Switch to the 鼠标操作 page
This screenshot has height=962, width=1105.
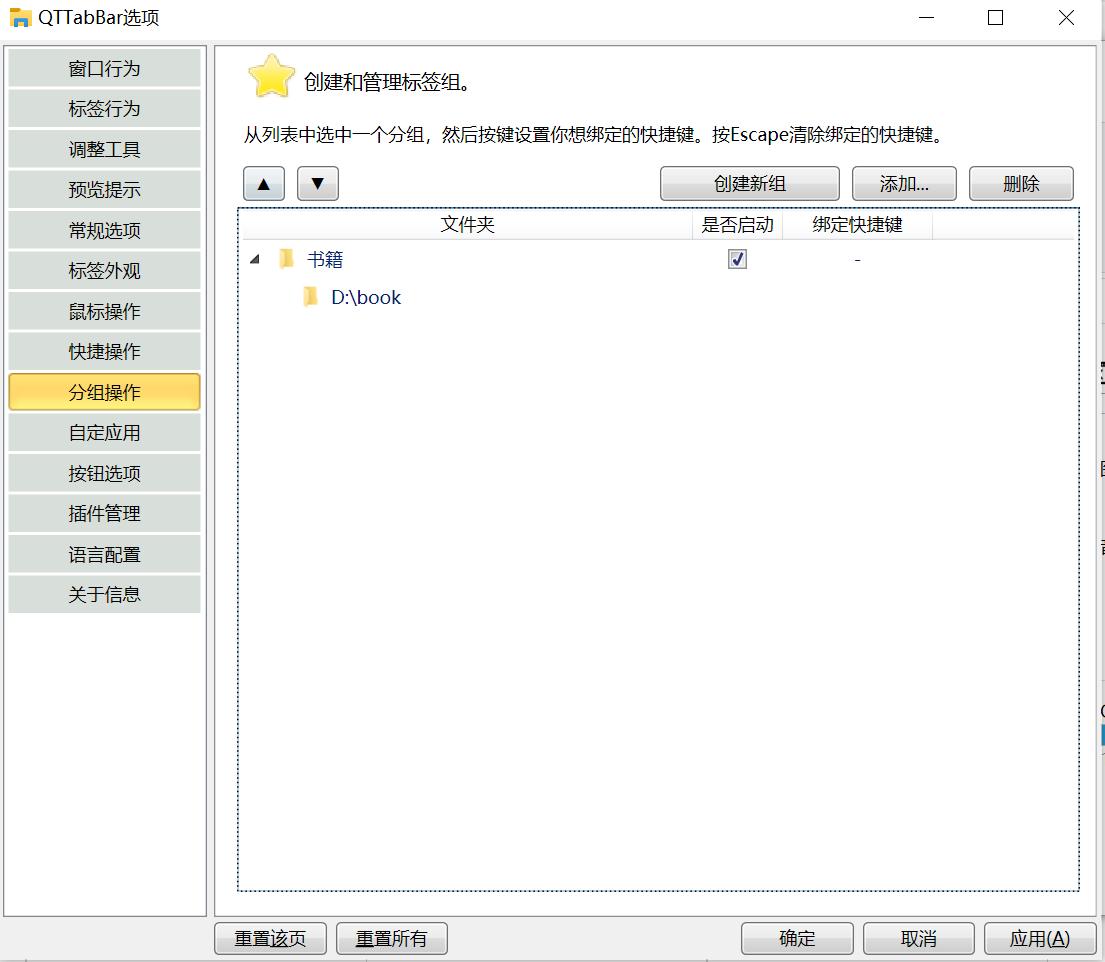(104, 311)
